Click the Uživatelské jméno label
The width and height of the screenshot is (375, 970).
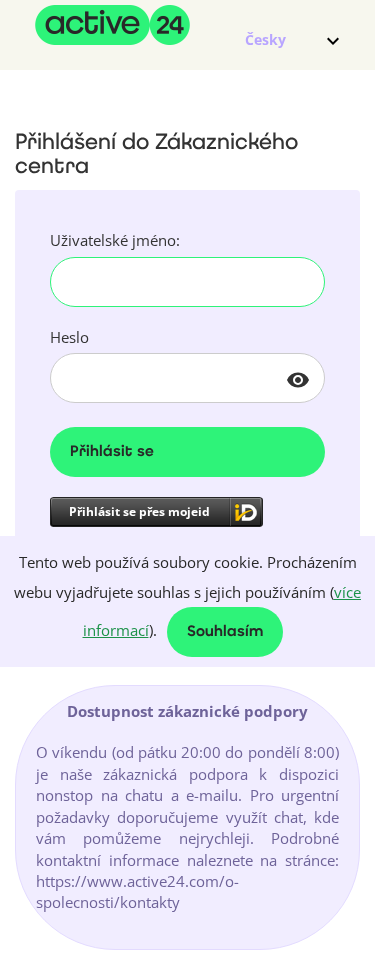click(x=115, y=241)
